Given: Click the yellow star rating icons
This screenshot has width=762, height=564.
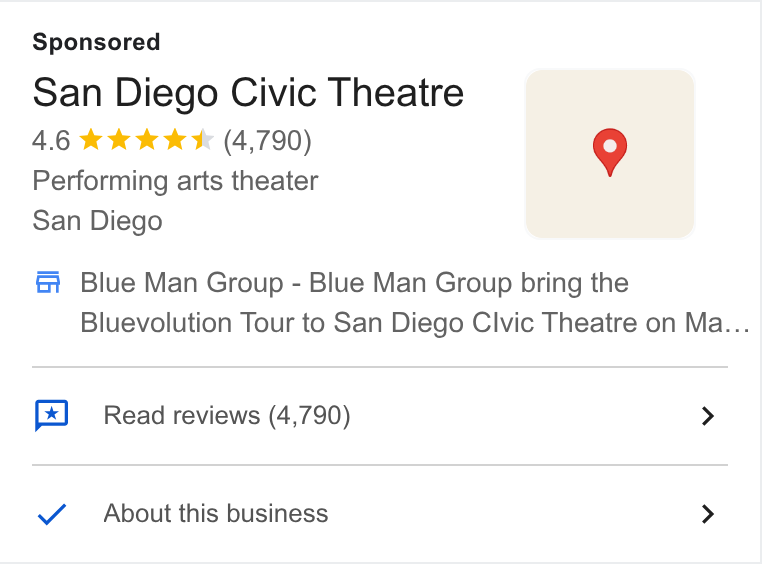Looking at the screenshot, I should point(146,140).
